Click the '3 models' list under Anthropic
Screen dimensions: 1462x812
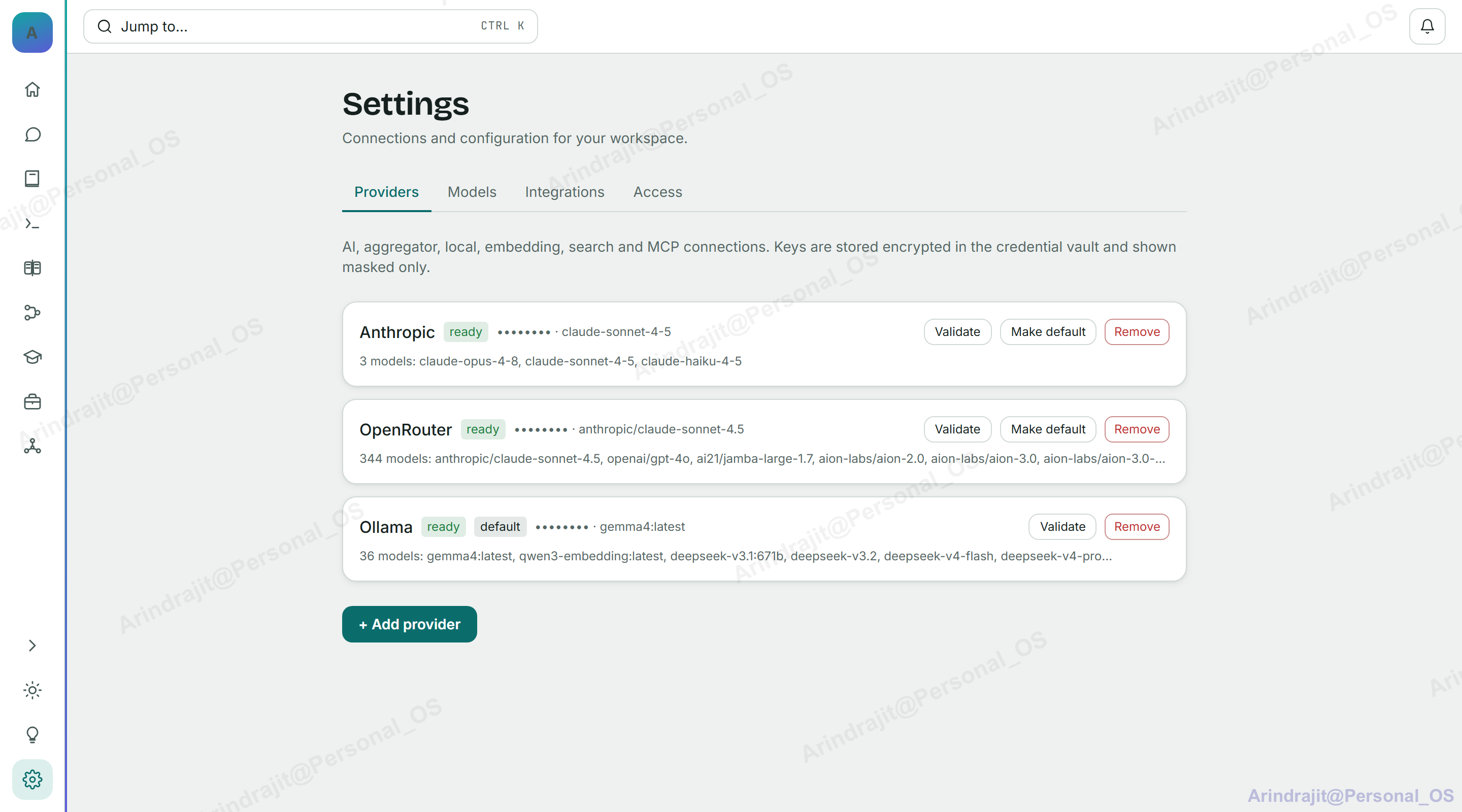550,361
